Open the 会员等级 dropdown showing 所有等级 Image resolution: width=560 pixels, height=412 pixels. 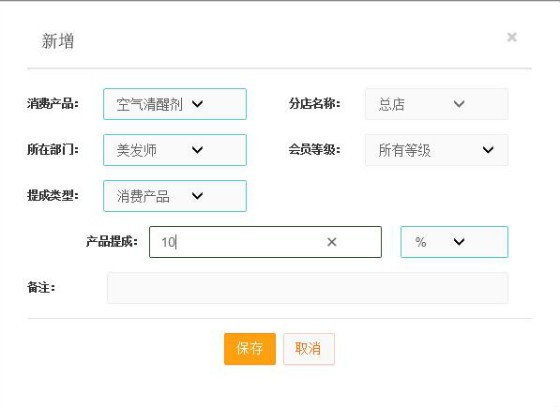tap(436, 150)
